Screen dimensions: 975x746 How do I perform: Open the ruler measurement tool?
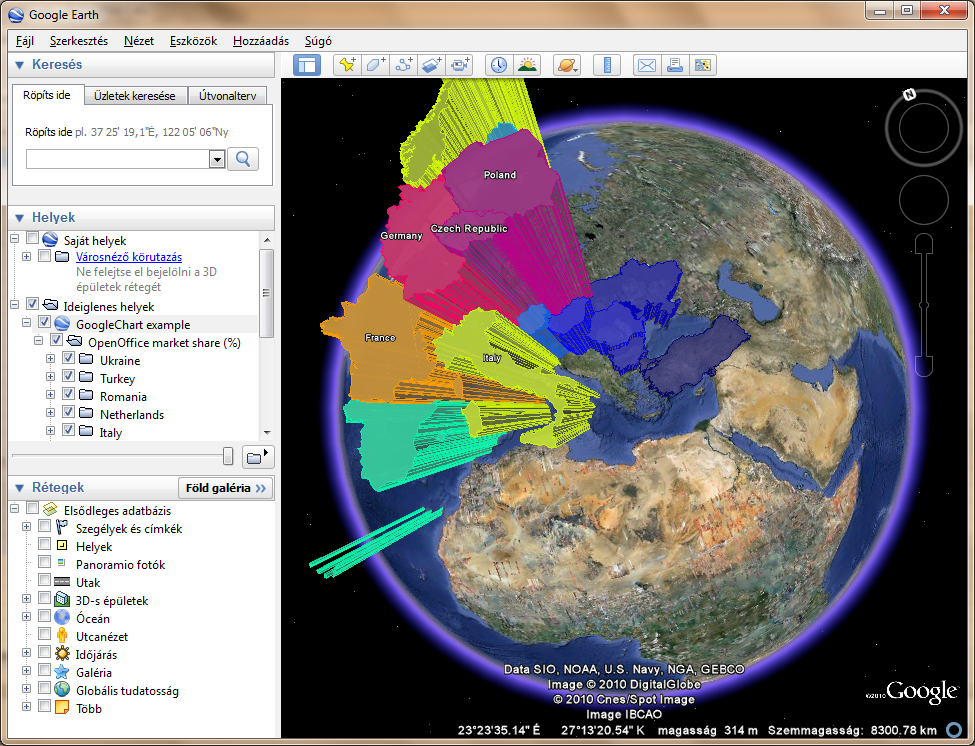(x=607, y=65)
